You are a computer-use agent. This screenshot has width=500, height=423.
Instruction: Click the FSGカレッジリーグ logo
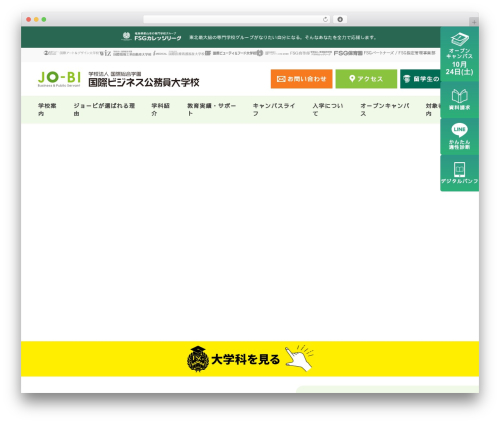tap(152, 37)
